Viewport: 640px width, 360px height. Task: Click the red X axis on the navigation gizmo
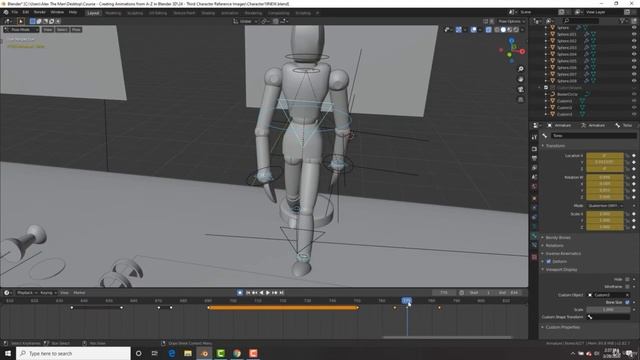click(x=522, y=52)
